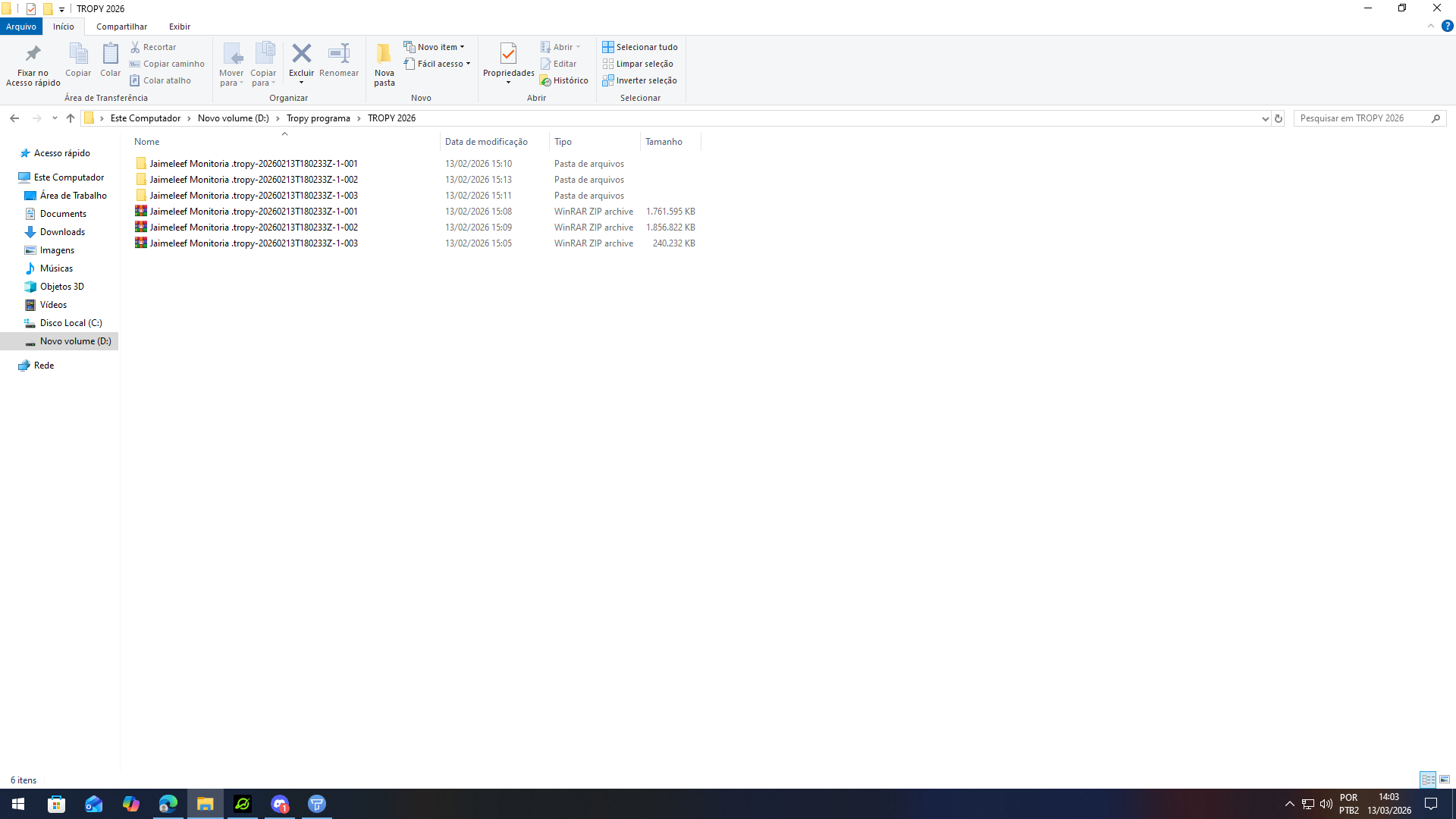Screen dimensions: 1456x819
Task: Click the Renomear rename icon
Action: coord(338,54)
